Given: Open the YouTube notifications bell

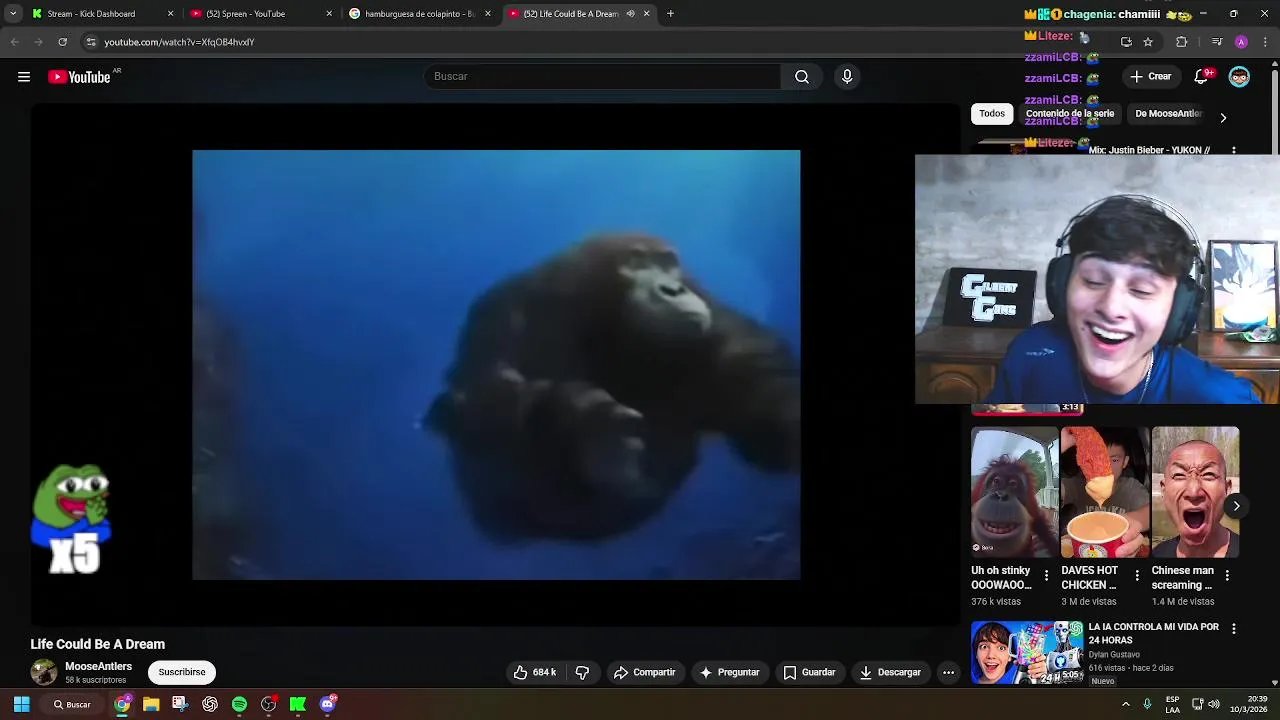Looking at the screenshot, I should [1202, 77].
